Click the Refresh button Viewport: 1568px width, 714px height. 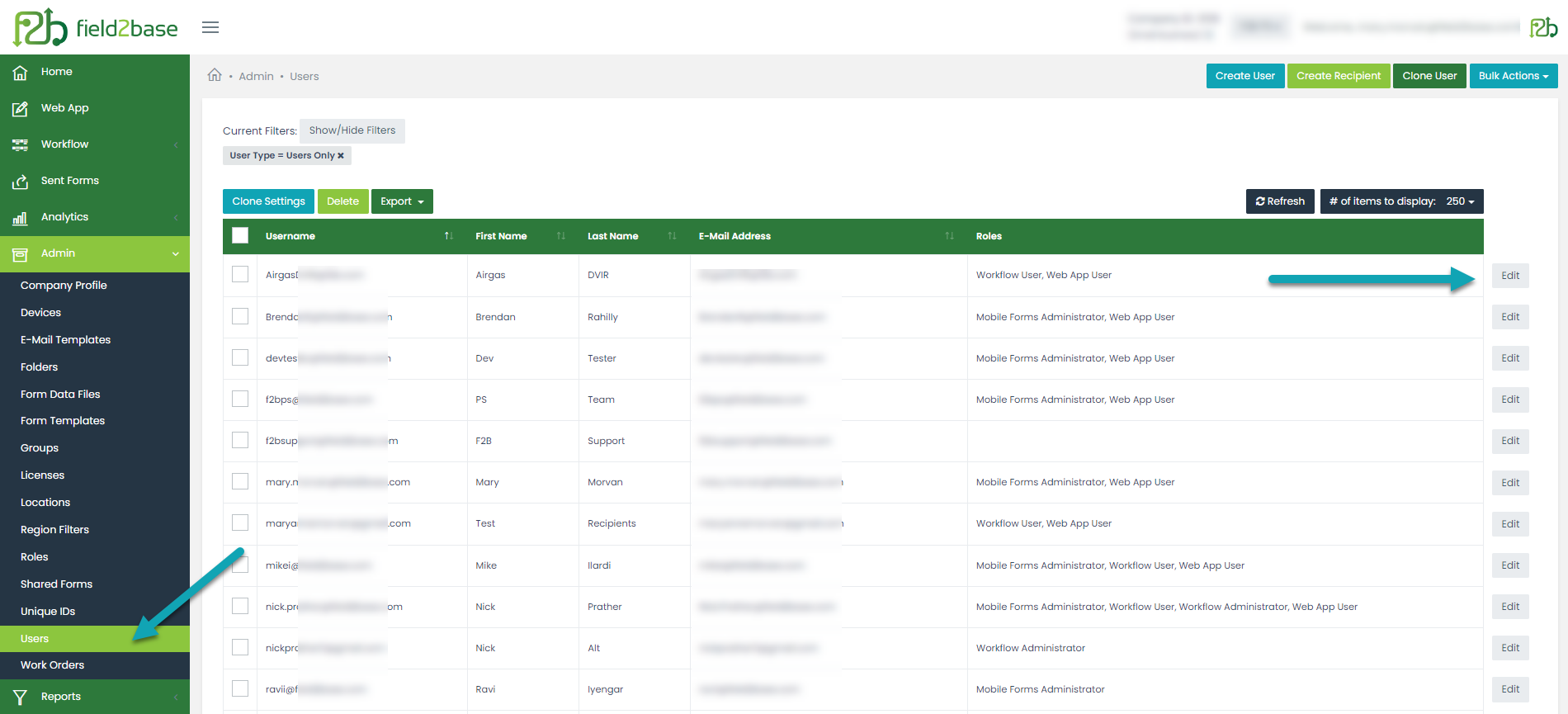[x=1280, y=201]
